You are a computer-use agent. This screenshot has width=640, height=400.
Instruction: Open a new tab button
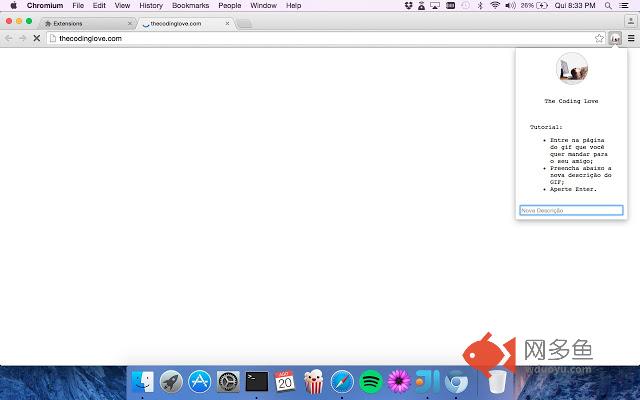pyautogui.click(x=244, y=24)
